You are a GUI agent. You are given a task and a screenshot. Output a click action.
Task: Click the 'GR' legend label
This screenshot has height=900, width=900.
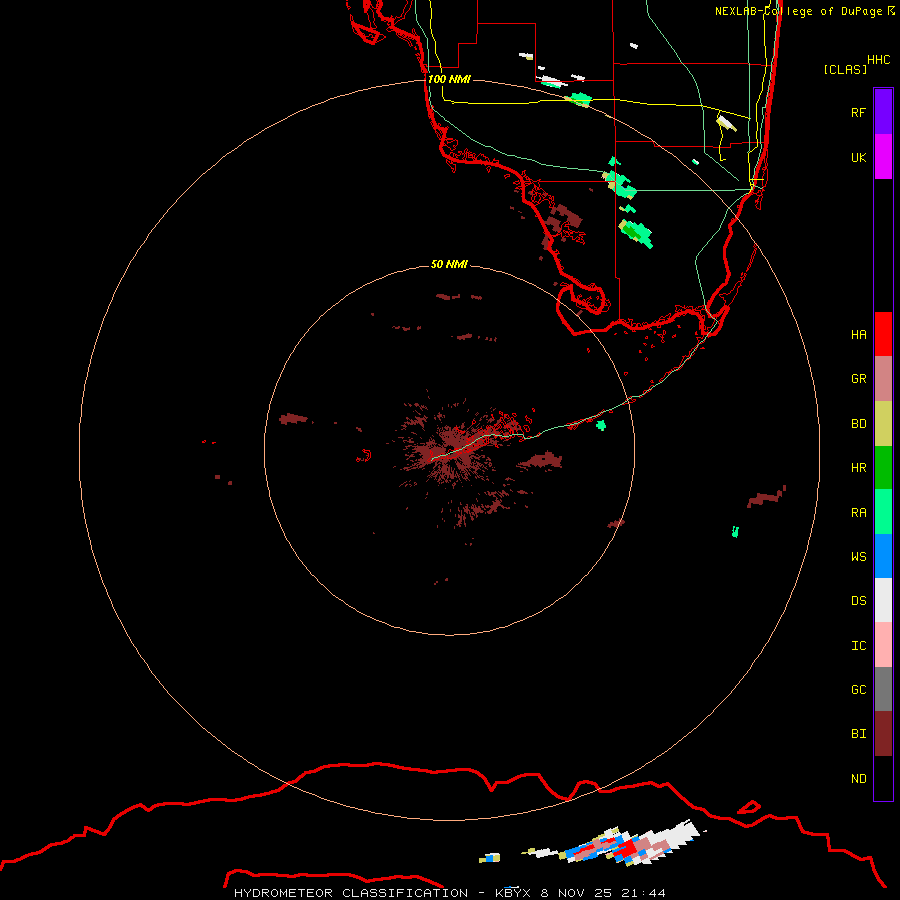(858, 379)
